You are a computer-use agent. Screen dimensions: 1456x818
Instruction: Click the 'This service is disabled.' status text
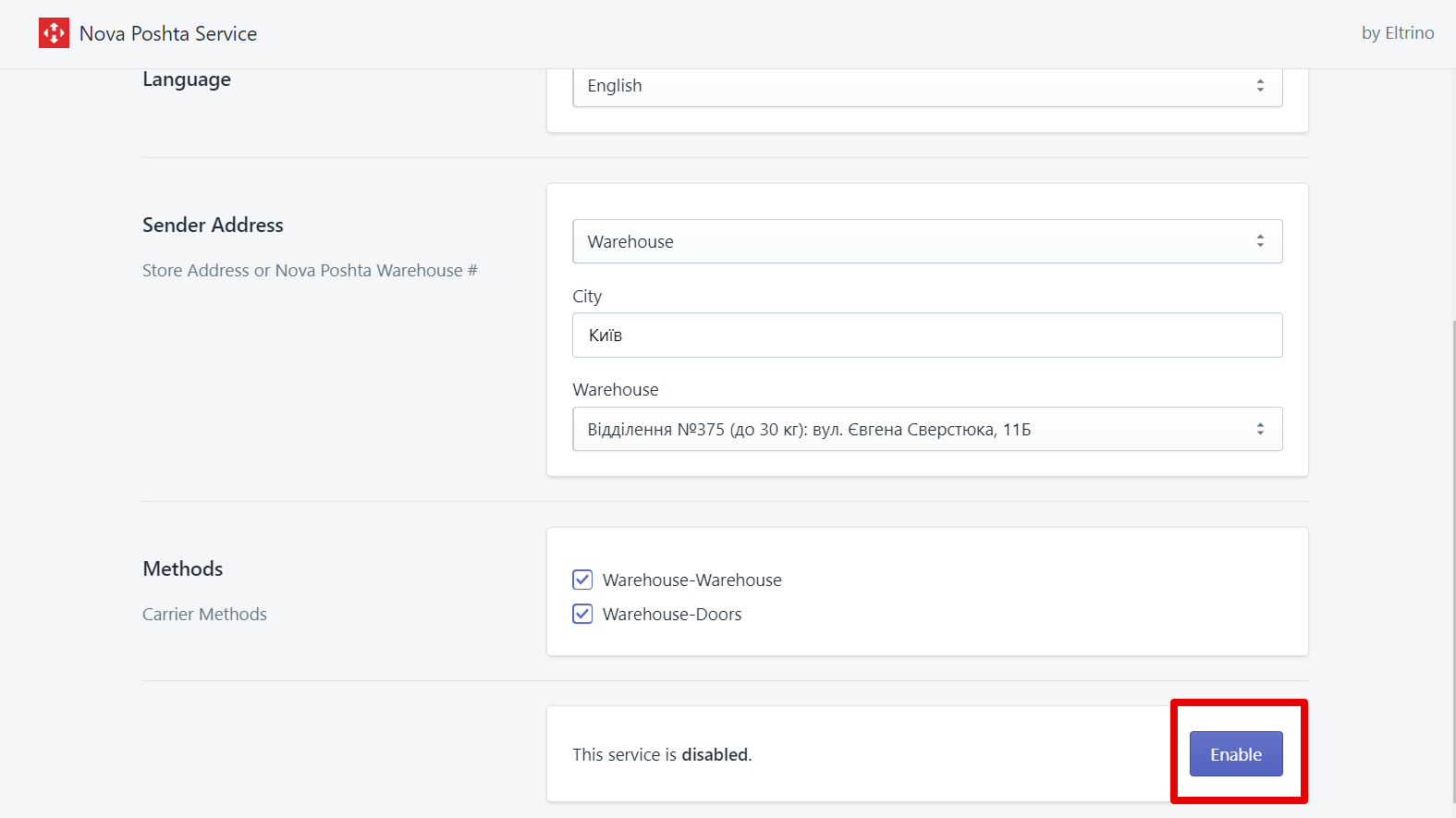pyautogui.click(x=662, y=755)
